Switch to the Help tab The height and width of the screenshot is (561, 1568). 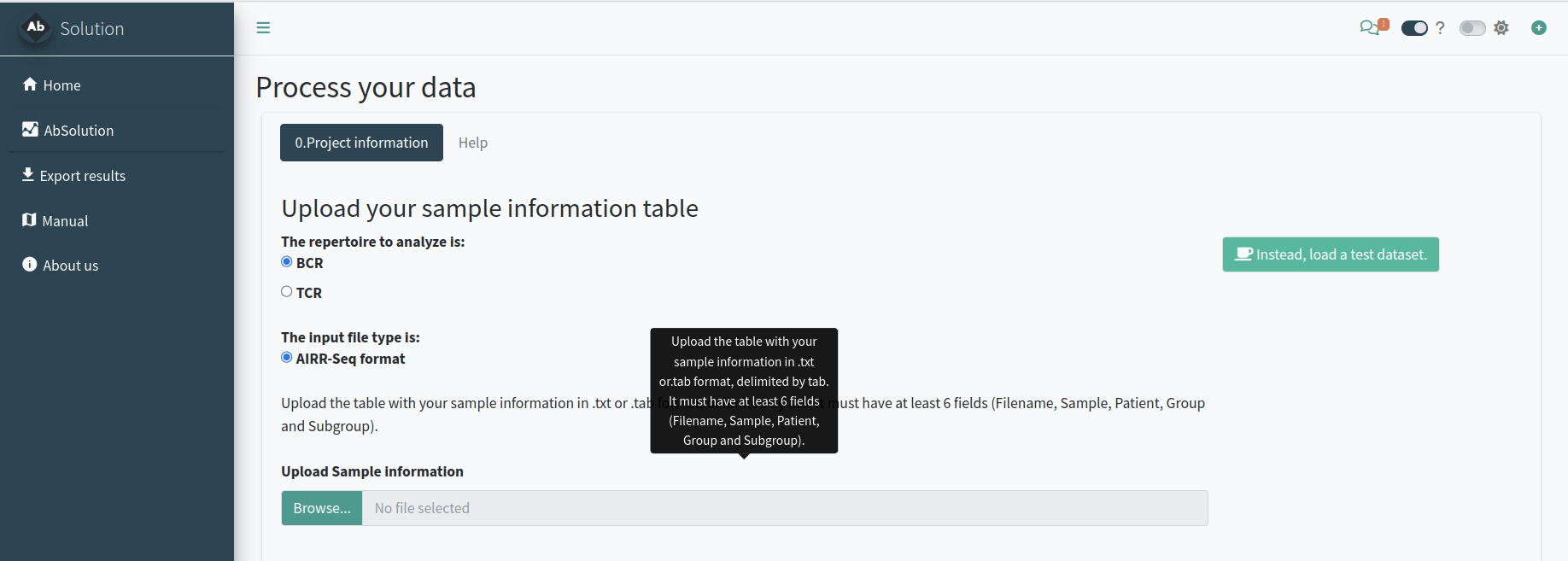pyautogui.click(x=473, y=143)
